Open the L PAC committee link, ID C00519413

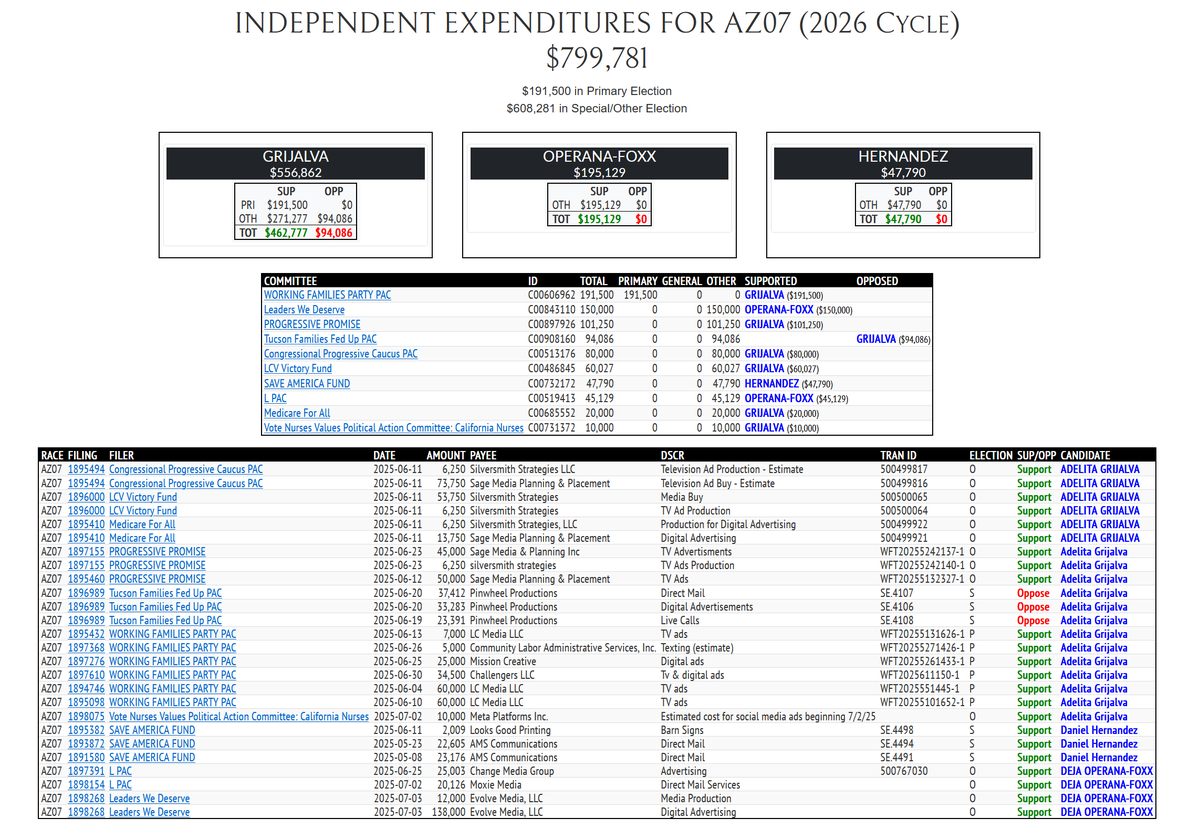[275, 398]
